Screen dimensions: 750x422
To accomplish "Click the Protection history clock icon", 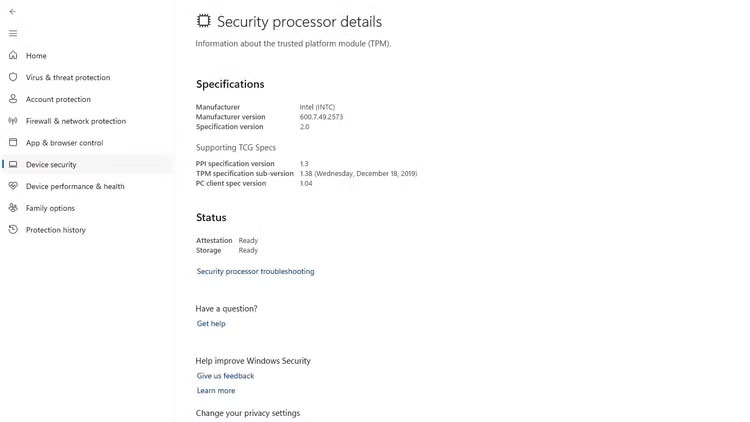I will 13,230.
